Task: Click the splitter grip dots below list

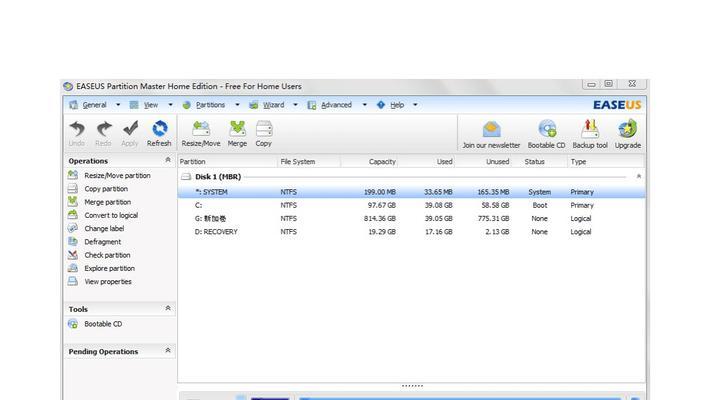Action: [412, 386]
